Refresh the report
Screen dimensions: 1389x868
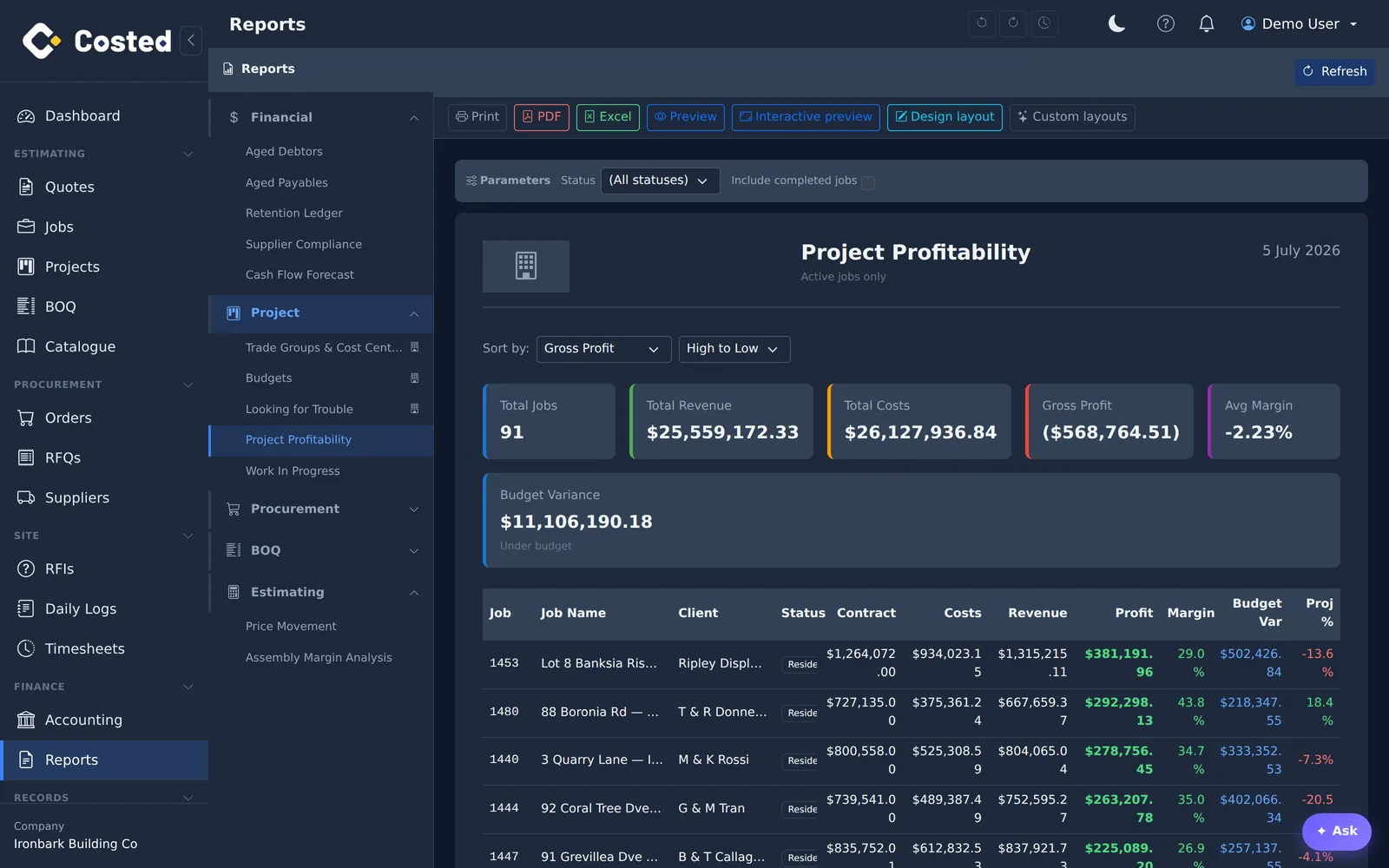1334,71
